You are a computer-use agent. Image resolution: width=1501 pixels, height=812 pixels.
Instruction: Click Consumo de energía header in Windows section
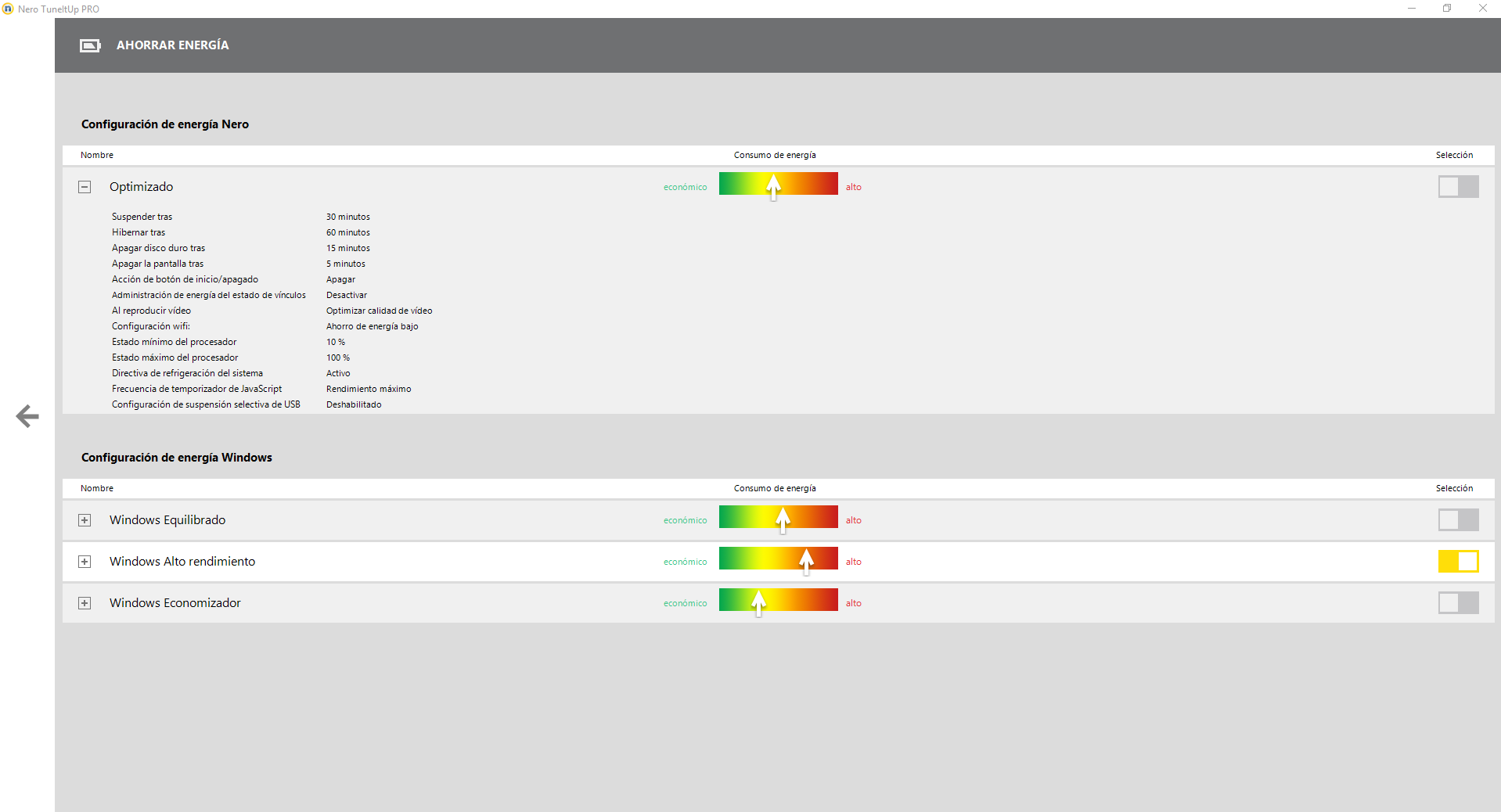775,488
